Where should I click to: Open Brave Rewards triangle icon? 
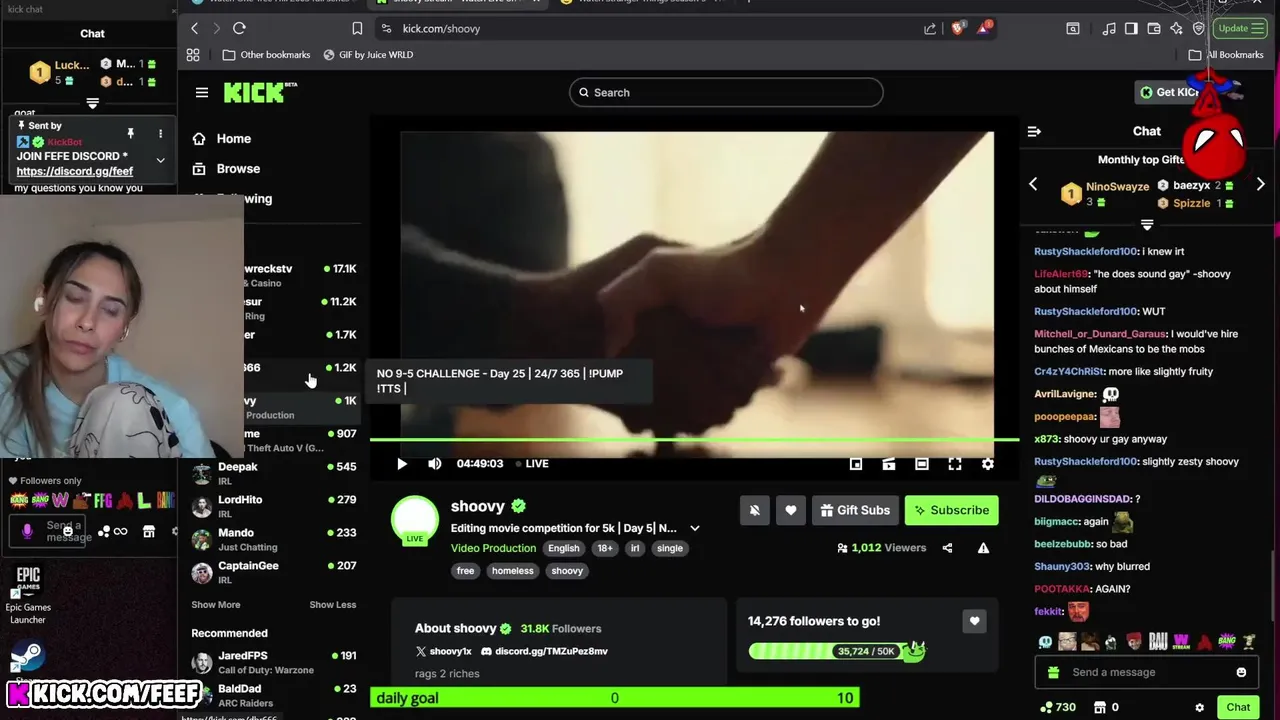tap(984, 28)
